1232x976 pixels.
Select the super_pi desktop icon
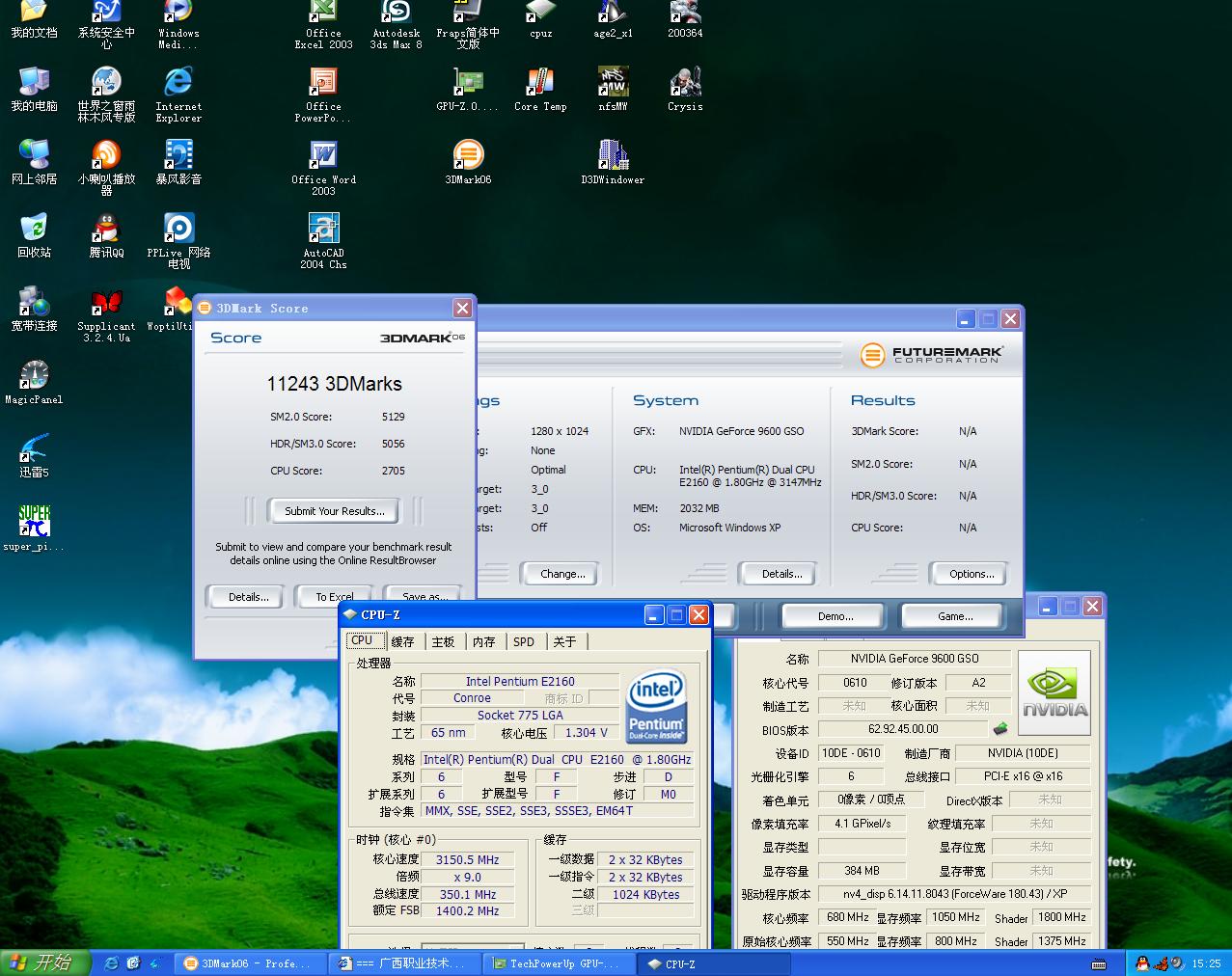(x=34, y=529)
